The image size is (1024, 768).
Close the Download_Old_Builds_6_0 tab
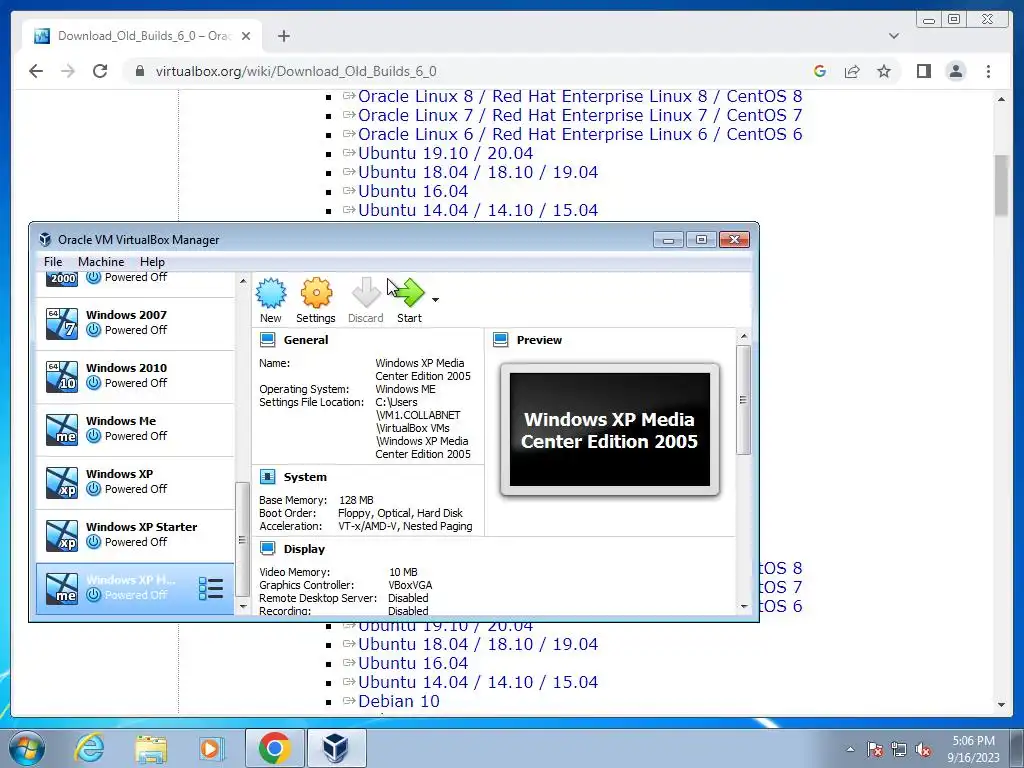[x=246, y=36]
